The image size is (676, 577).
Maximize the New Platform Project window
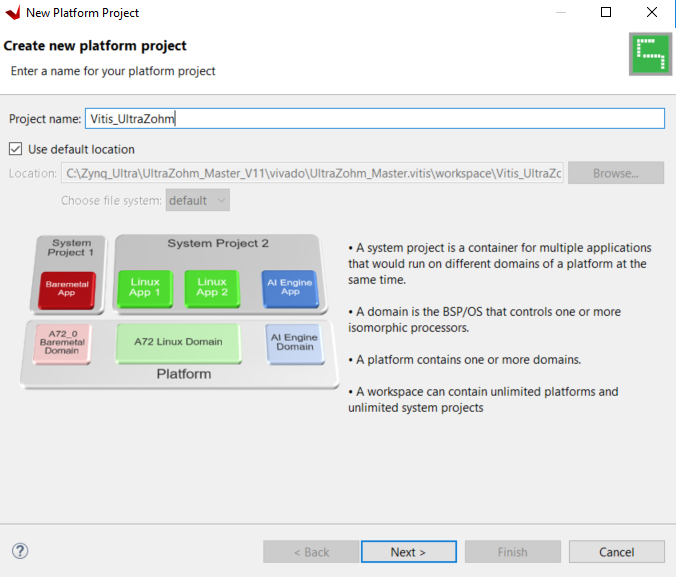point(606,13)
